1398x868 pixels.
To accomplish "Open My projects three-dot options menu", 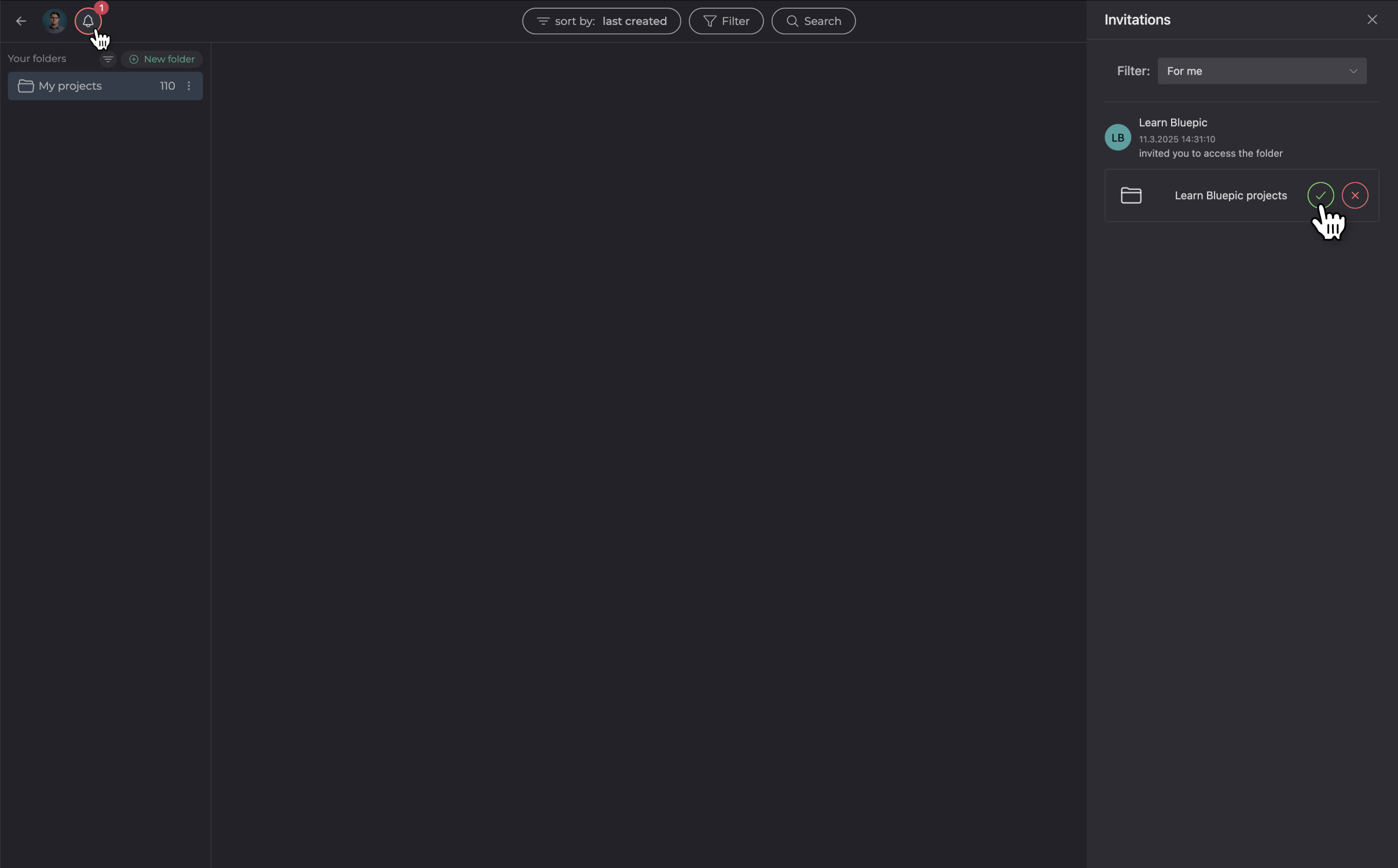I will click(x=189, y=86).
